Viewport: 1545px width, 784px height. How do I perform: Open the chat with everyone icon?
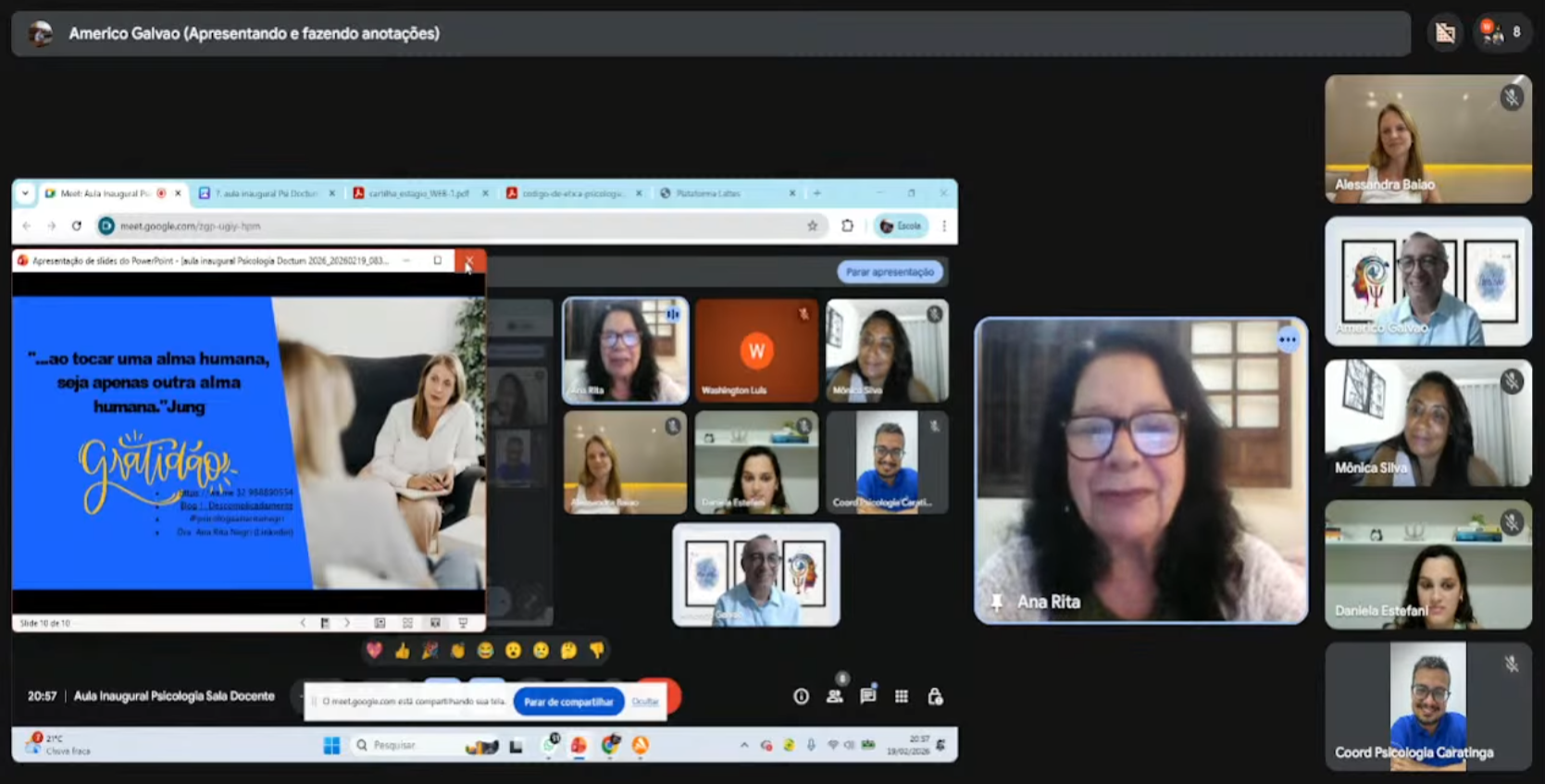[x=867, y=697]
